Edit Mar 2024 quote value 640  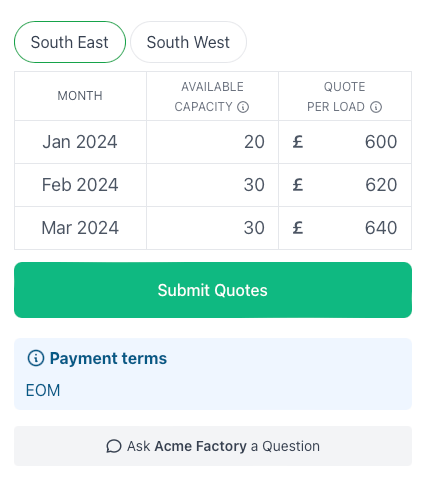coord(345,228)
